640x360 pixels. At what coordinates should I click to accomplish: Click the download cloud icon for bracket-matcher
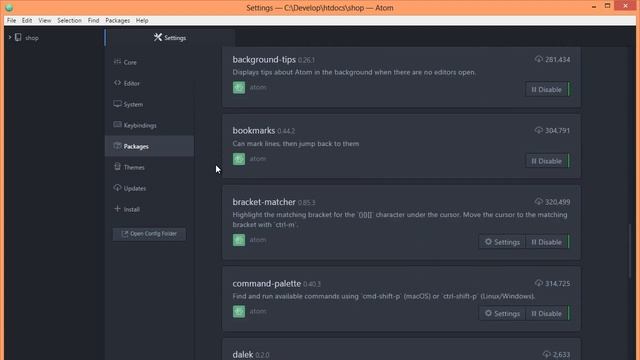click(539, 202)
